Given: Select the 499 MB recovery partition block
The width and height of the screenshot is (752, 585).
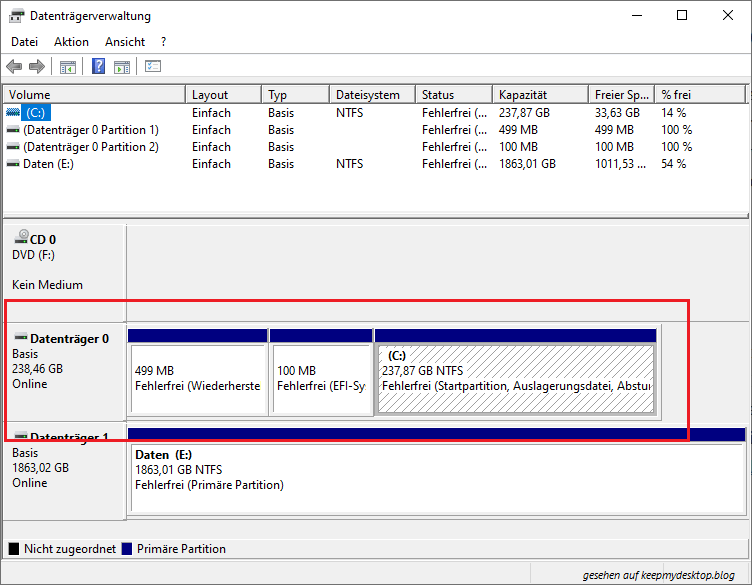Looking at the screenshot, I should (198, 378).
